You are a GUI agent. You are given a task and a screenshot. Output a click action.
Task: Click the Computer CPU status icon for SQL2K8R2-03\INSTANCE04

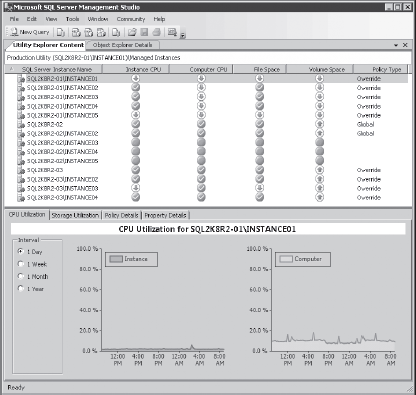[x=201, y=197]
